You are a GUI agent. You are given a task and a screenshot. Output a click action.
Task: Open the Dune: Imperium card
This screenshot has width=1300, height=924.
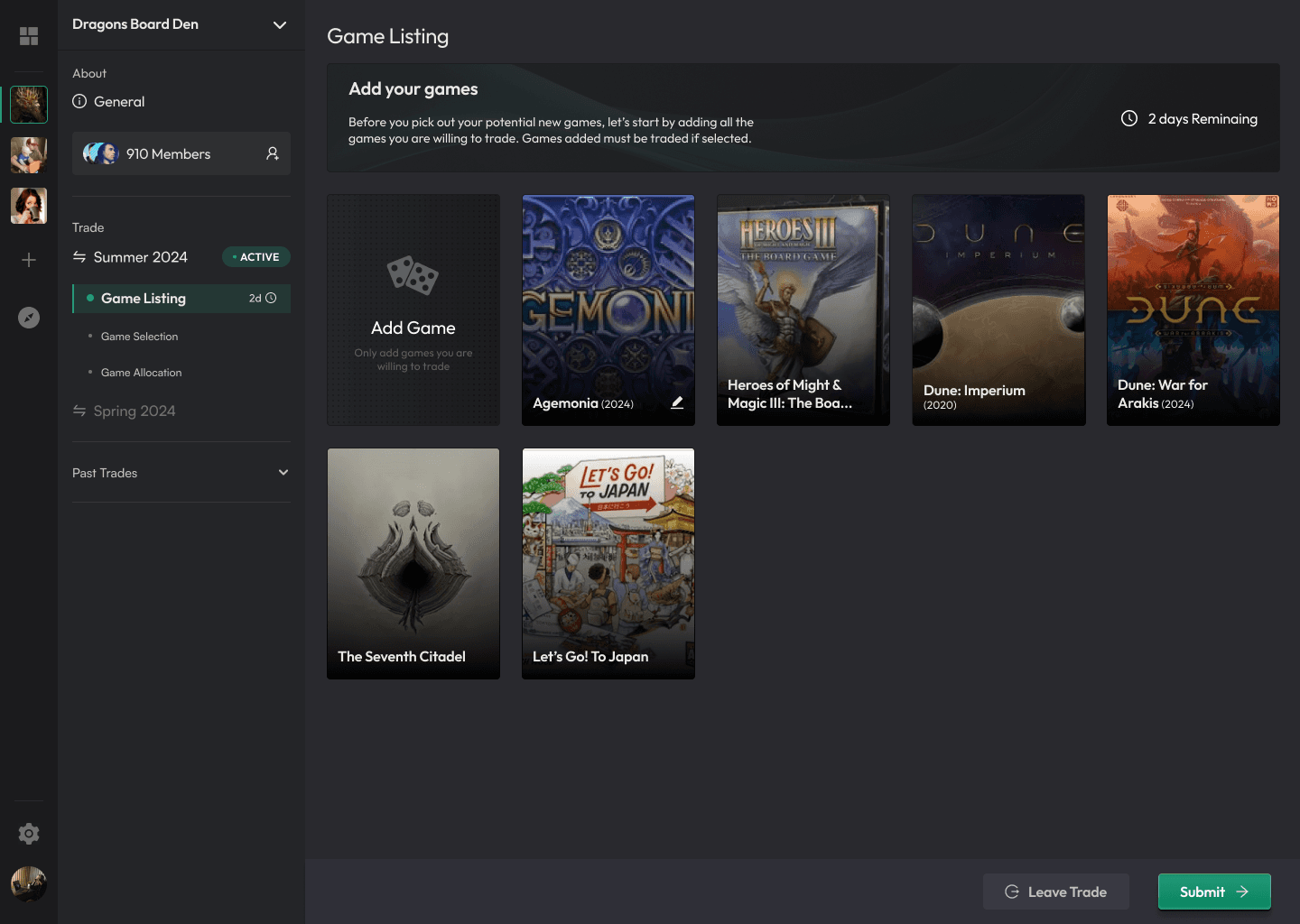[x=998, y=310]
